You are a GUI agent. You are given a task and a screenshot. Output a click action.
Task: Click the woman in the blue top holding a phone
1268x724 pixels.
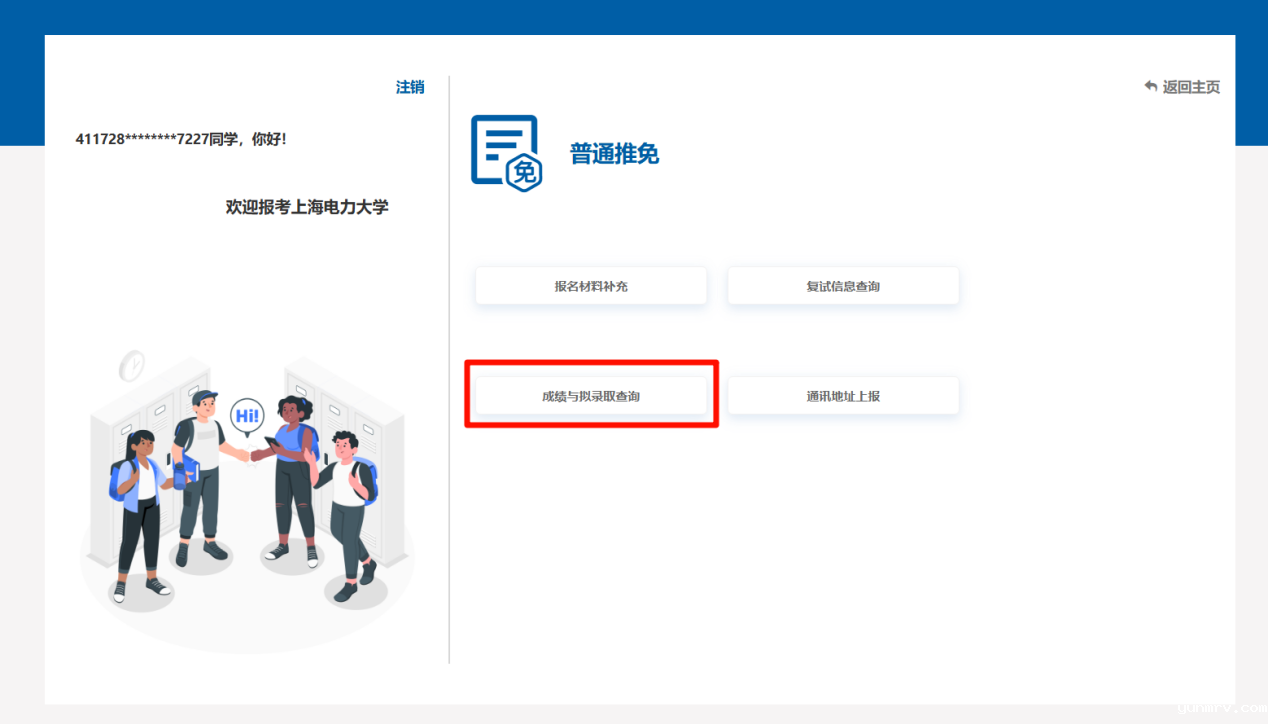click(292, 475)
